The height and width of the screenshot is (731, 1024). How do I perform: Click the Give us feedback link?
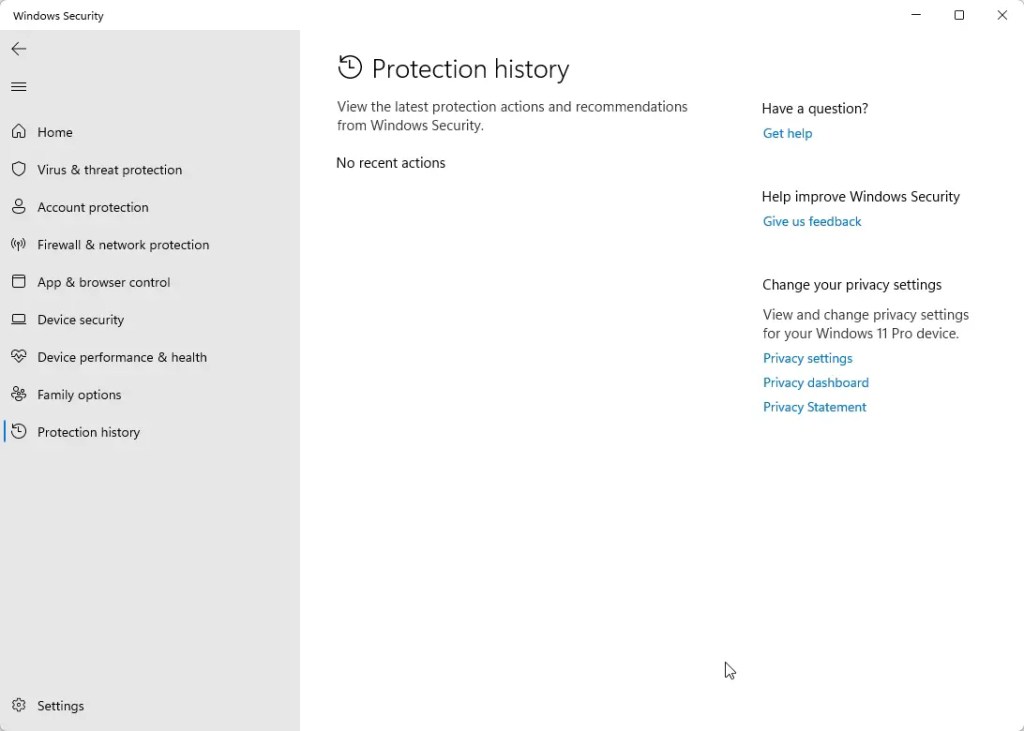811,221
